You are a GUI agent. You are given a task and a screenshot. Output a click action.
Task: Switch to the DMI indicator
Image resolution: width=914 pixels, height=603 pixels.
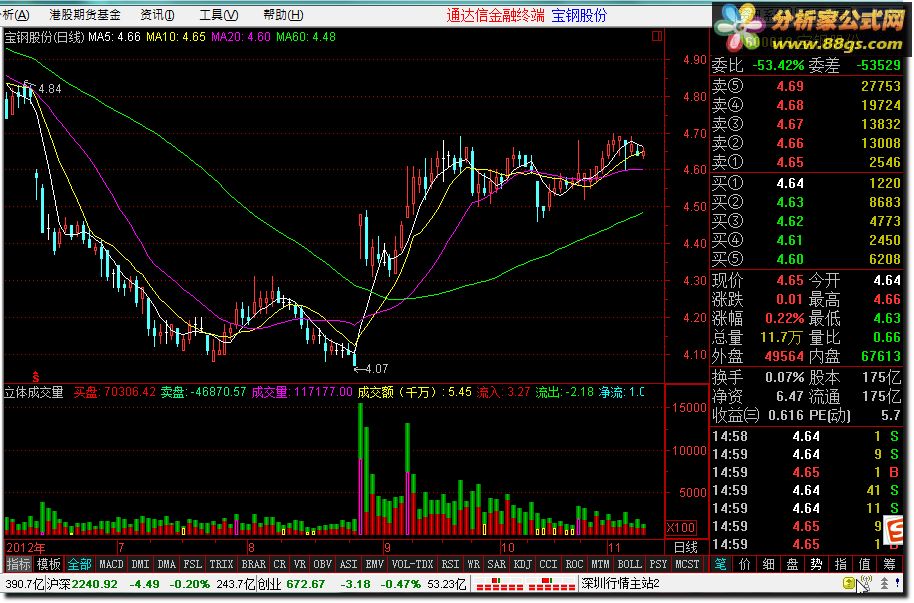point(140,564)
